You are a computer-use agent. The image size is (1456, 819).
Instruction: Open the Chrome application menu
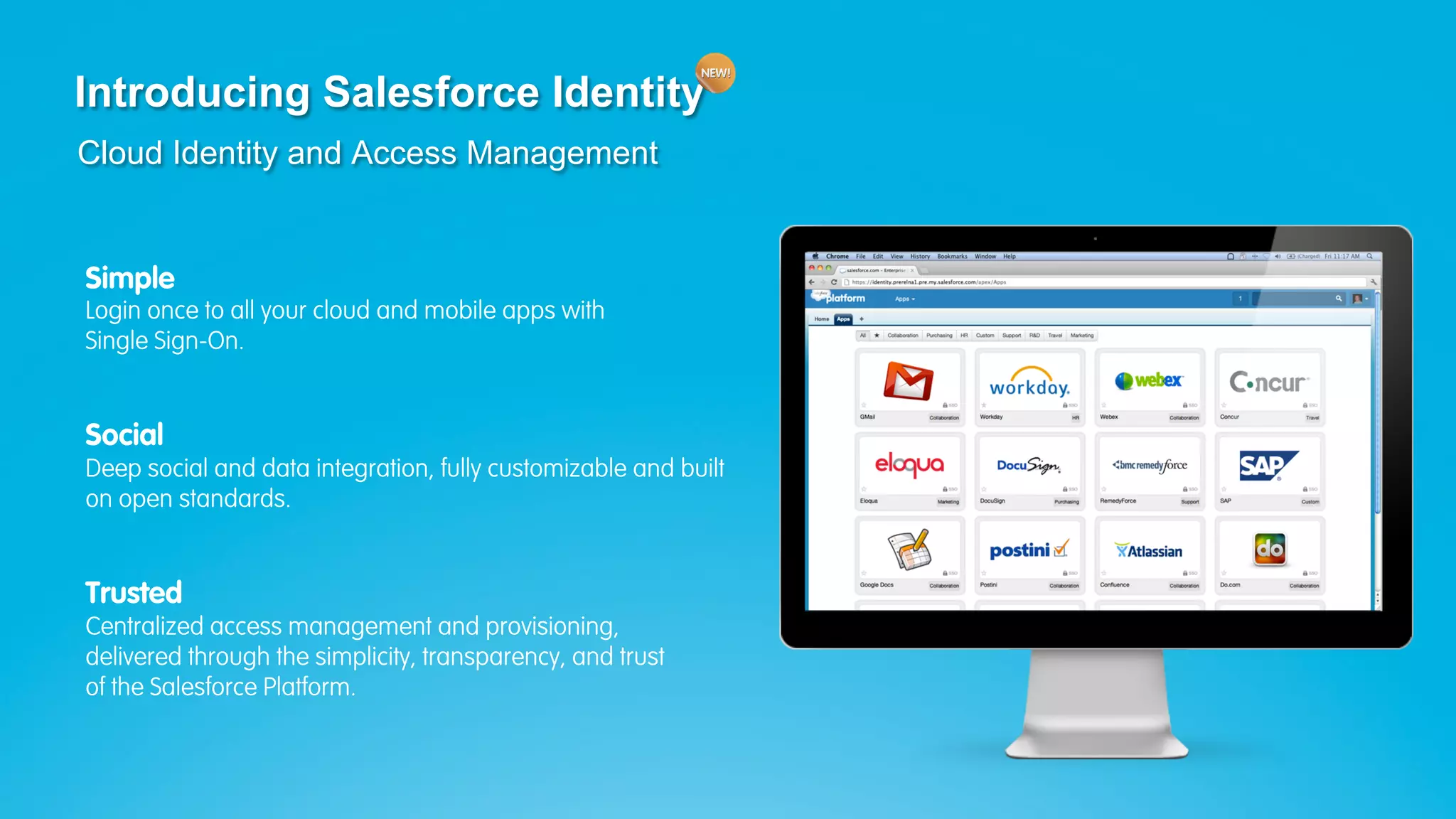837,256
